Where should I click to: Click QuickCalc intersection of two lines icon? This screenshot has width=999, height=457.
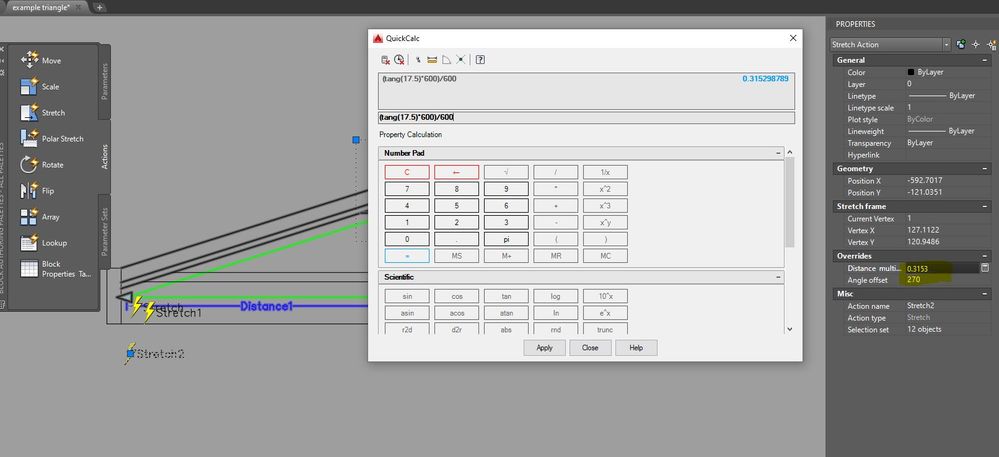coord(460,59)
